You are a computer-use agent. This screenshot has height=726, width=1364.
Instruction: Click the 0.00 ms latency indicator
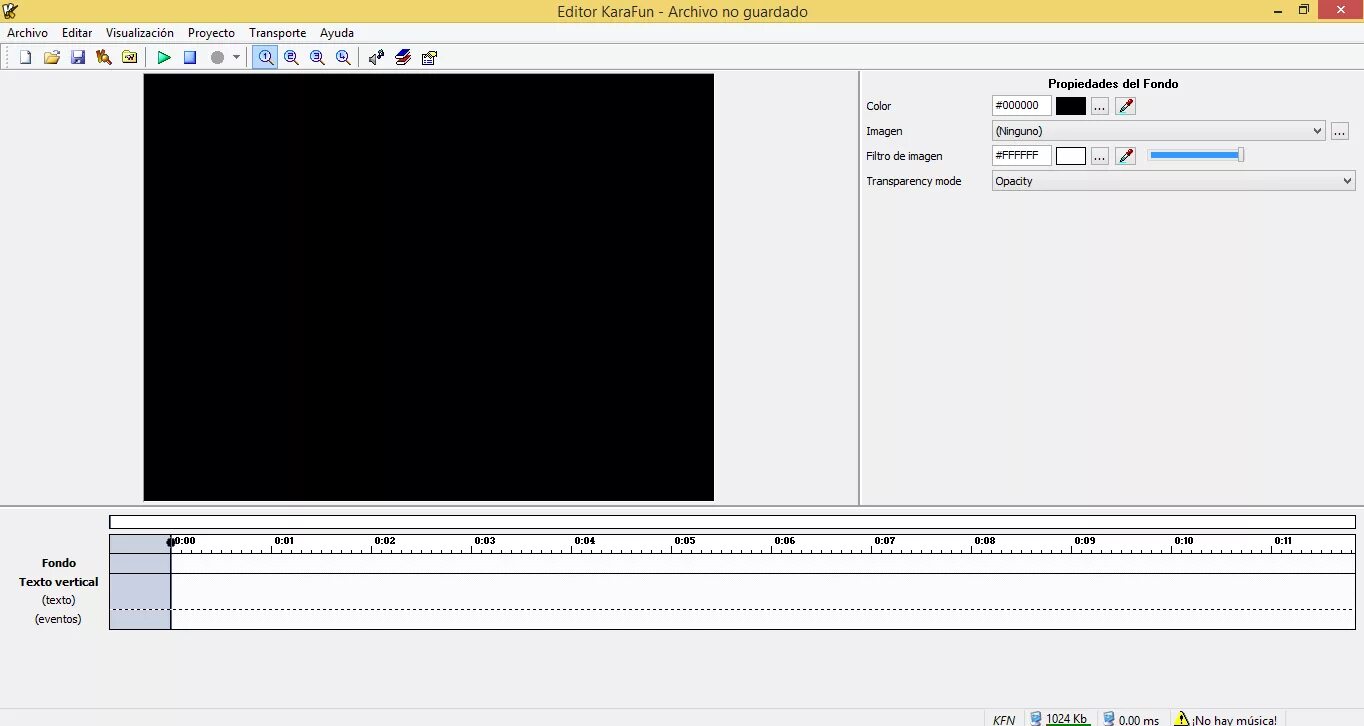(1139, 720)
